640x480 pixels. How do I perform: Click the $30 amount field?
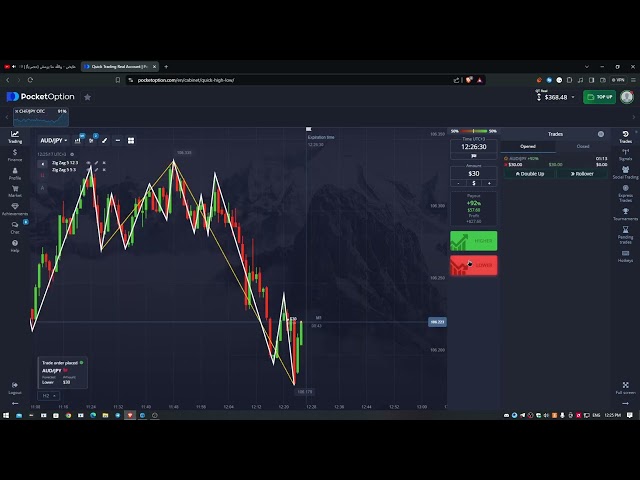(473, 173)
